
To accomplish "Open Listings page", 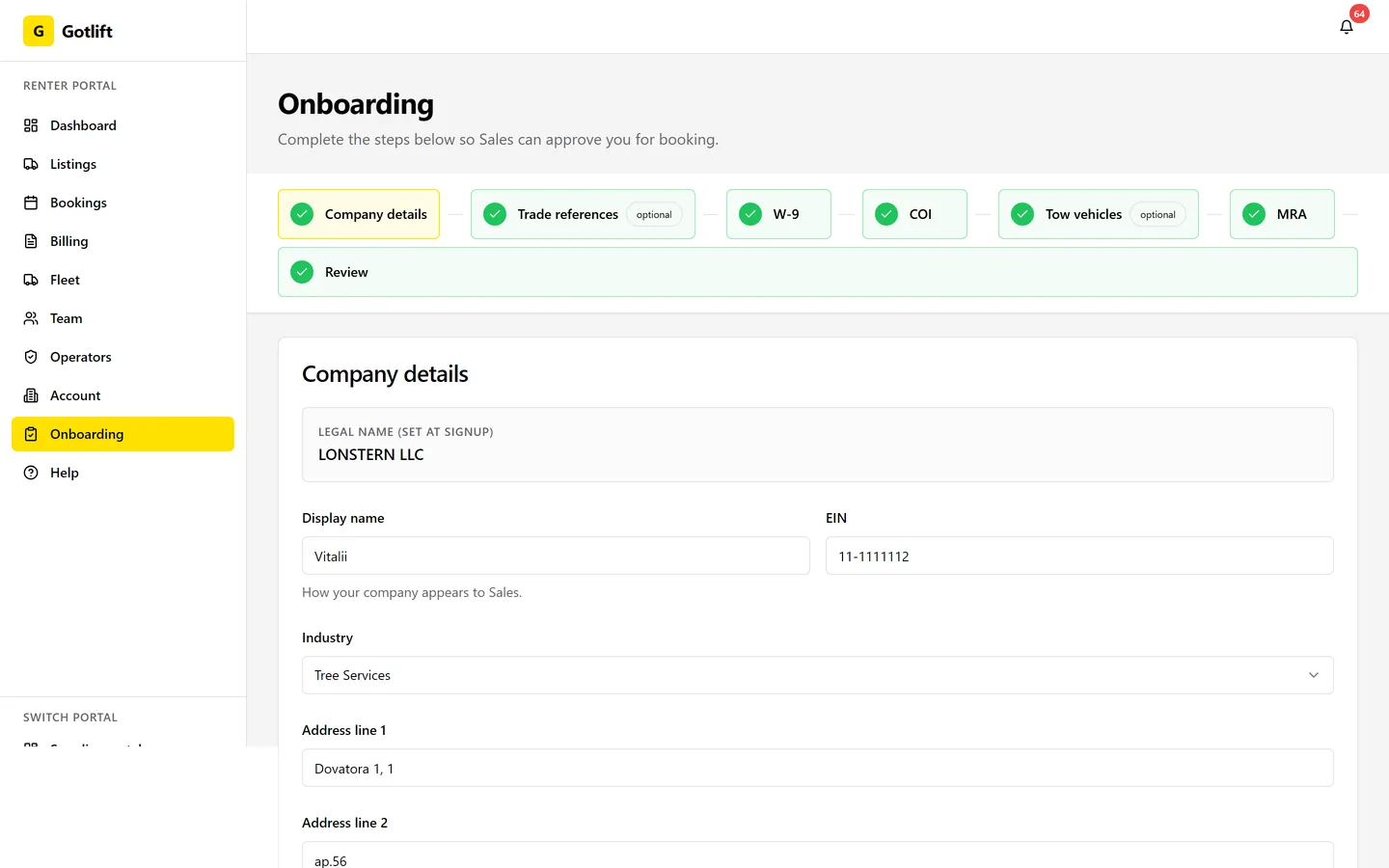I will point(123,164).
